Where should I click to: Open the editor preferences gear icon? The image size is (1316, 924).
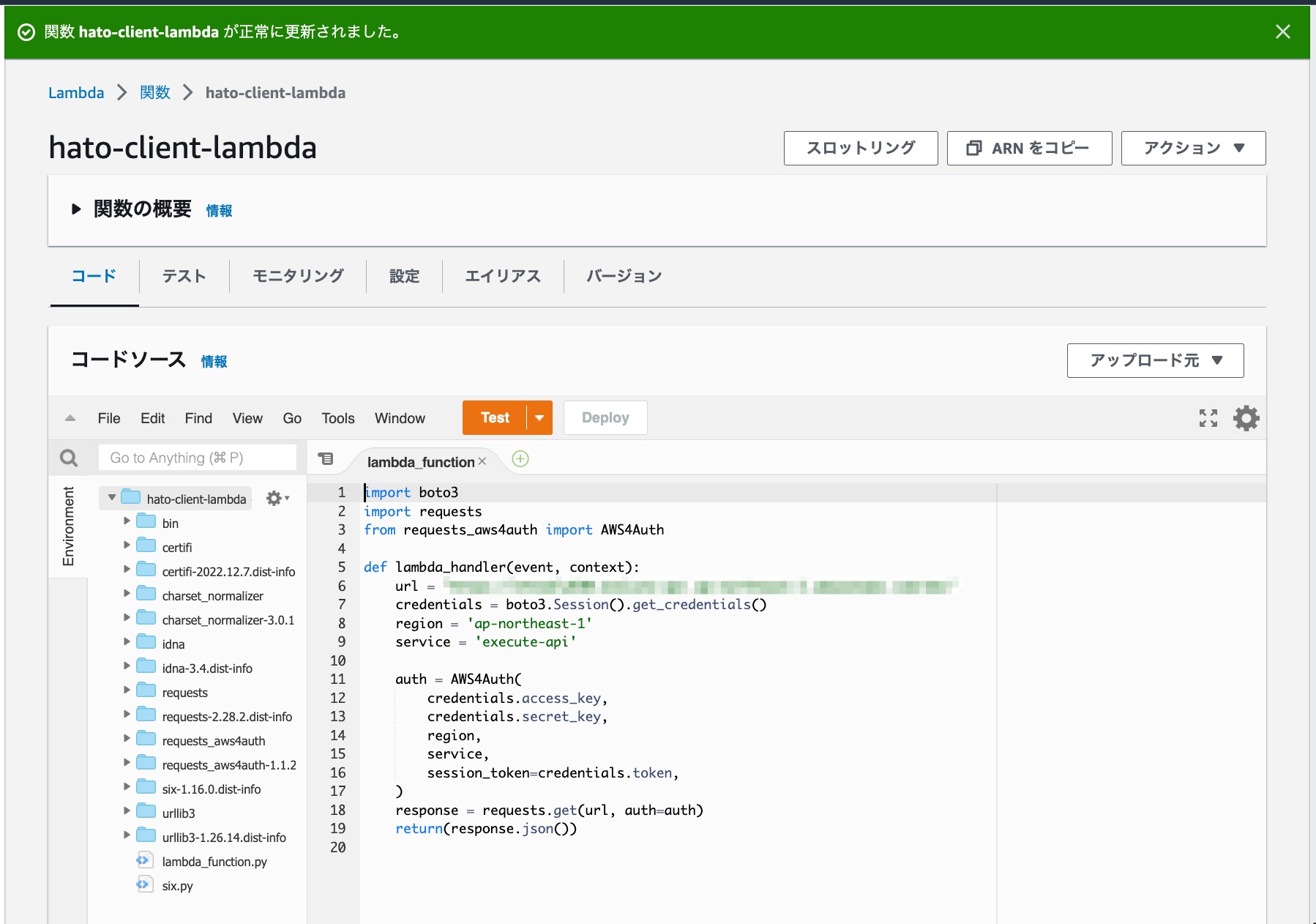1246,417
